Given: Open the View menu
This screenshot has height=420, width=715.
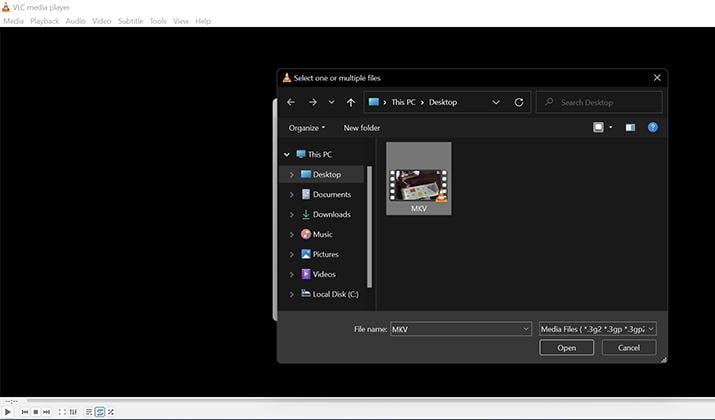Looking at the screenshot, I should (181, 21).
